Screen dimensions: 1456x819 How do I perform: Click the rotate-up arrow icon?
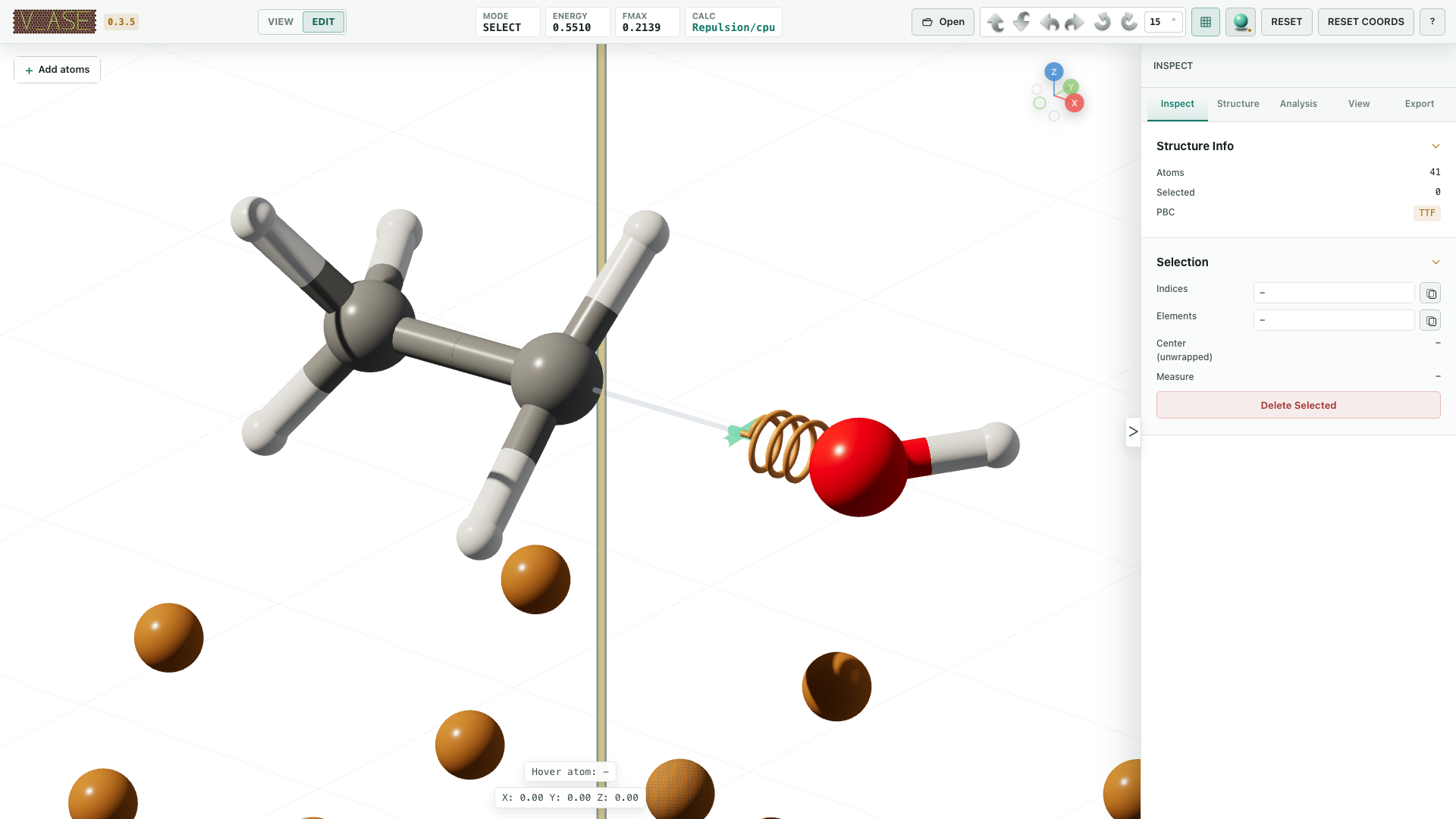[x=996, y=22]
